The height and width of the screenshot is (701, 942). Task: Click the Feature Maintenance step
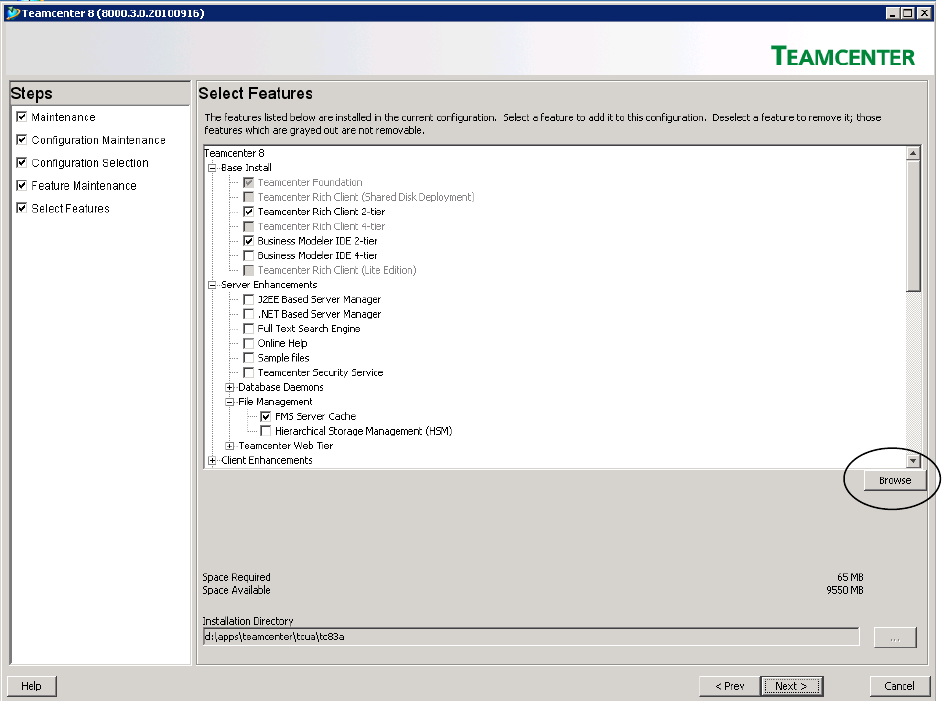84,186
